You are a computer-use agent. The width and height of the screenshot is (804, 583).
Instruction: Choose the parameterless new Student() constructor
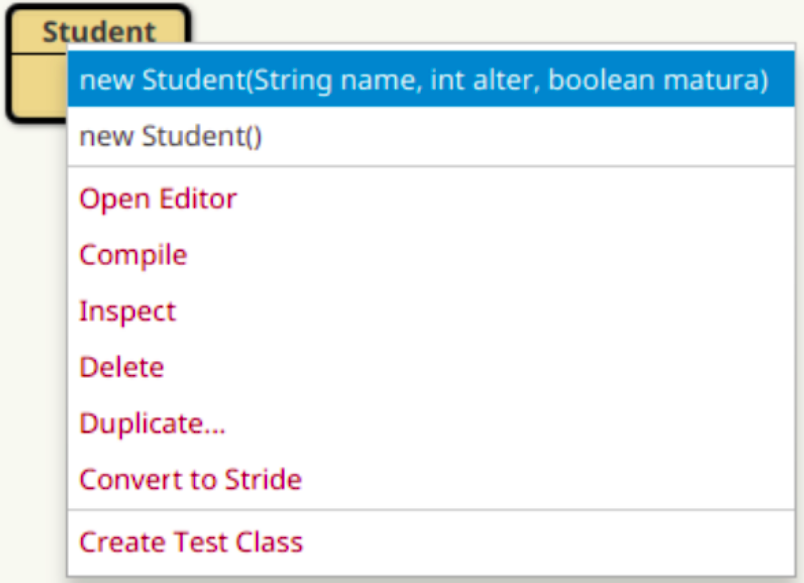tap(171, 136)
